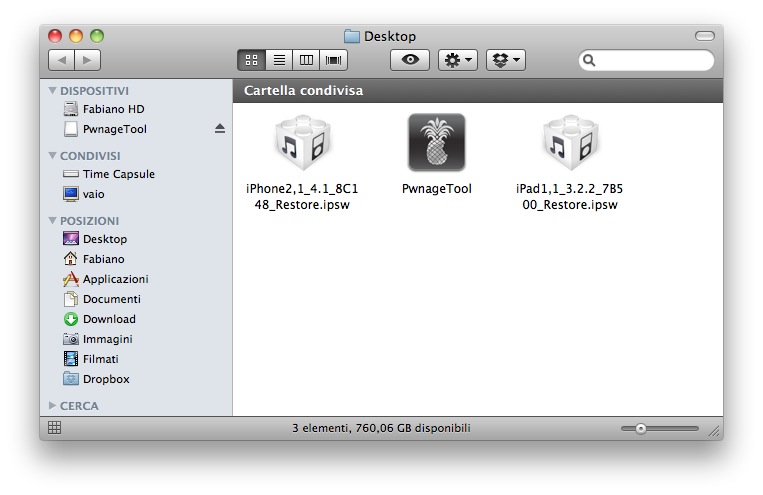Collapse the DISPOSITIVI section
The image size is (763, 495).
tap(53, 91)
